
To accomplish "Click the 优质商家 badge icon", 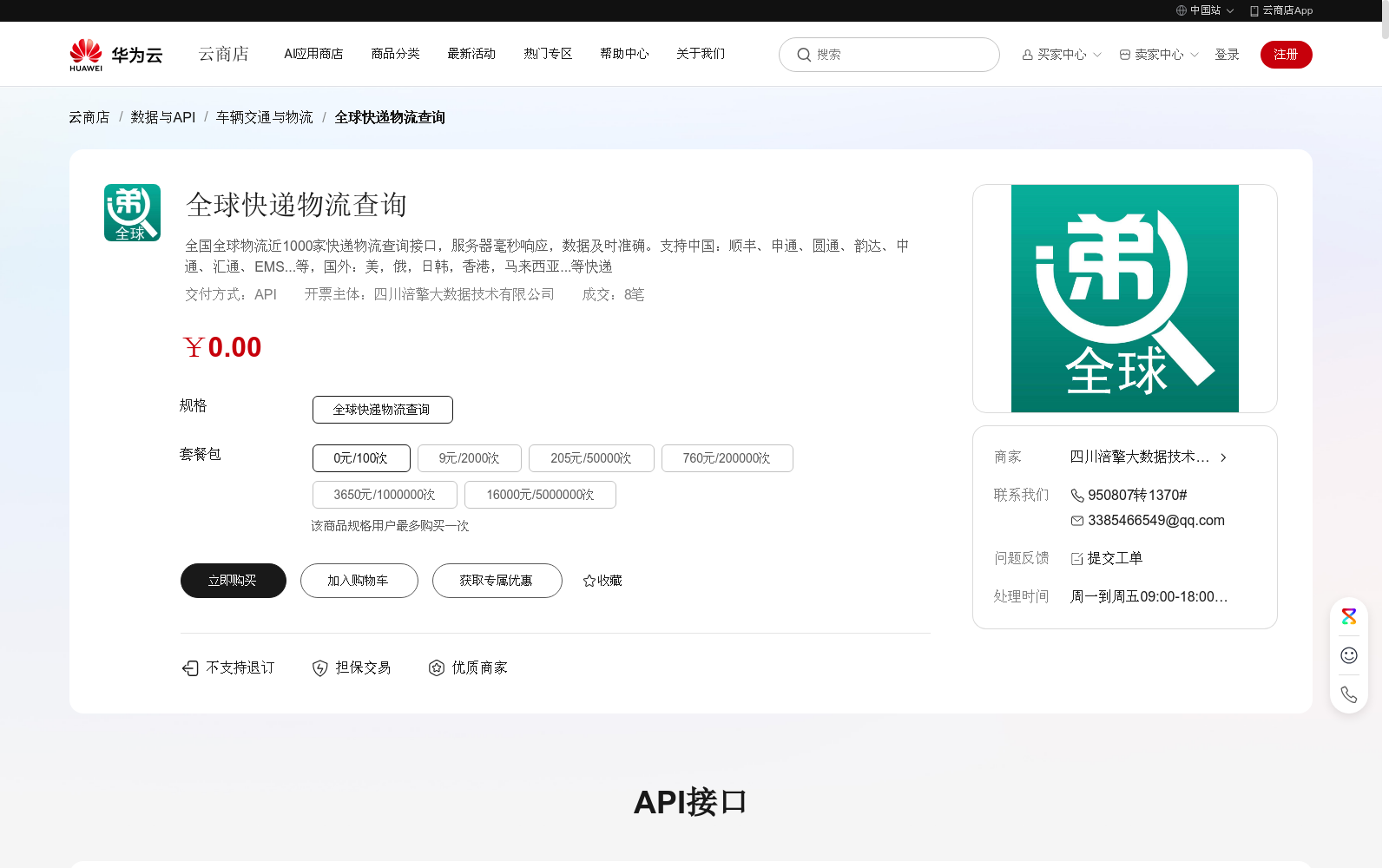I will point(437,667).
